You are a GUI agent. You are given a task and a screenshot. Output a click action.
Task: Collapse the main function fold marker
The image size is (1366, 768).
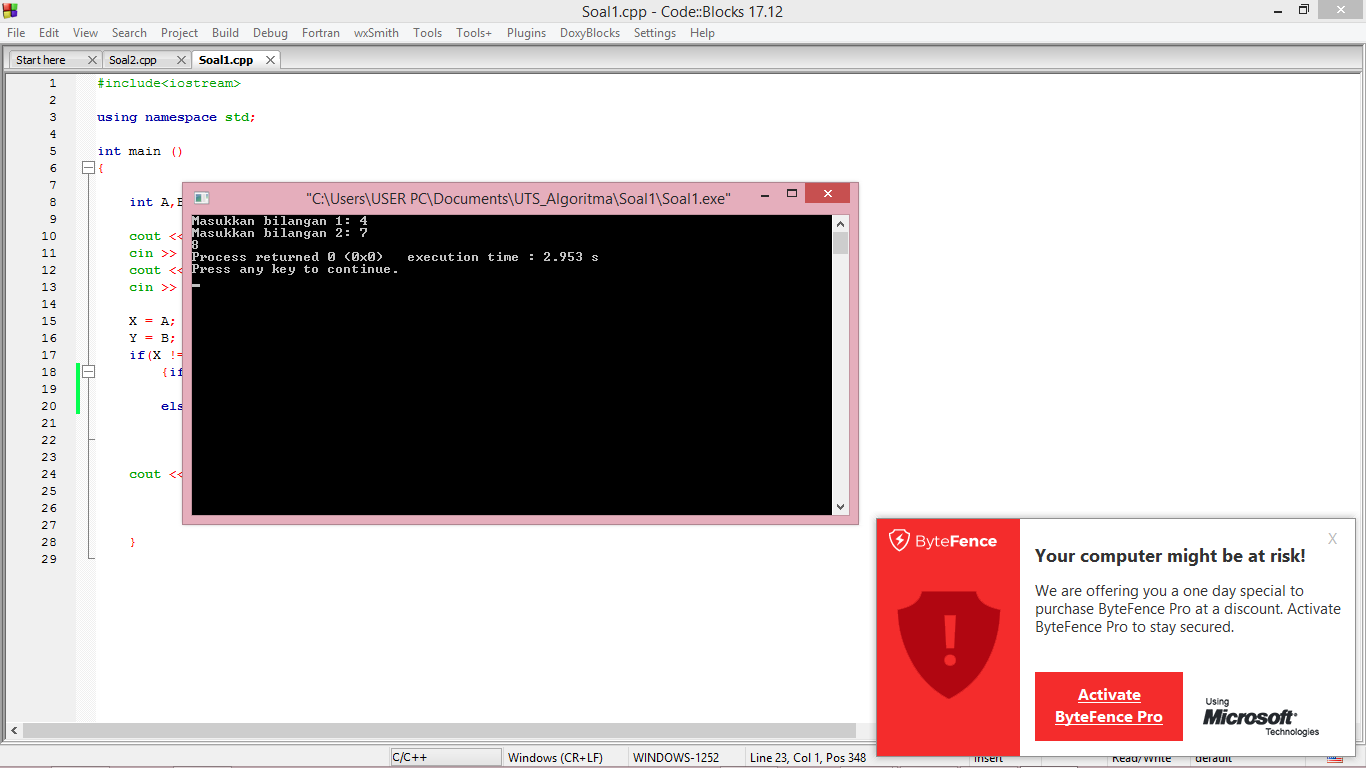(88, 168)
